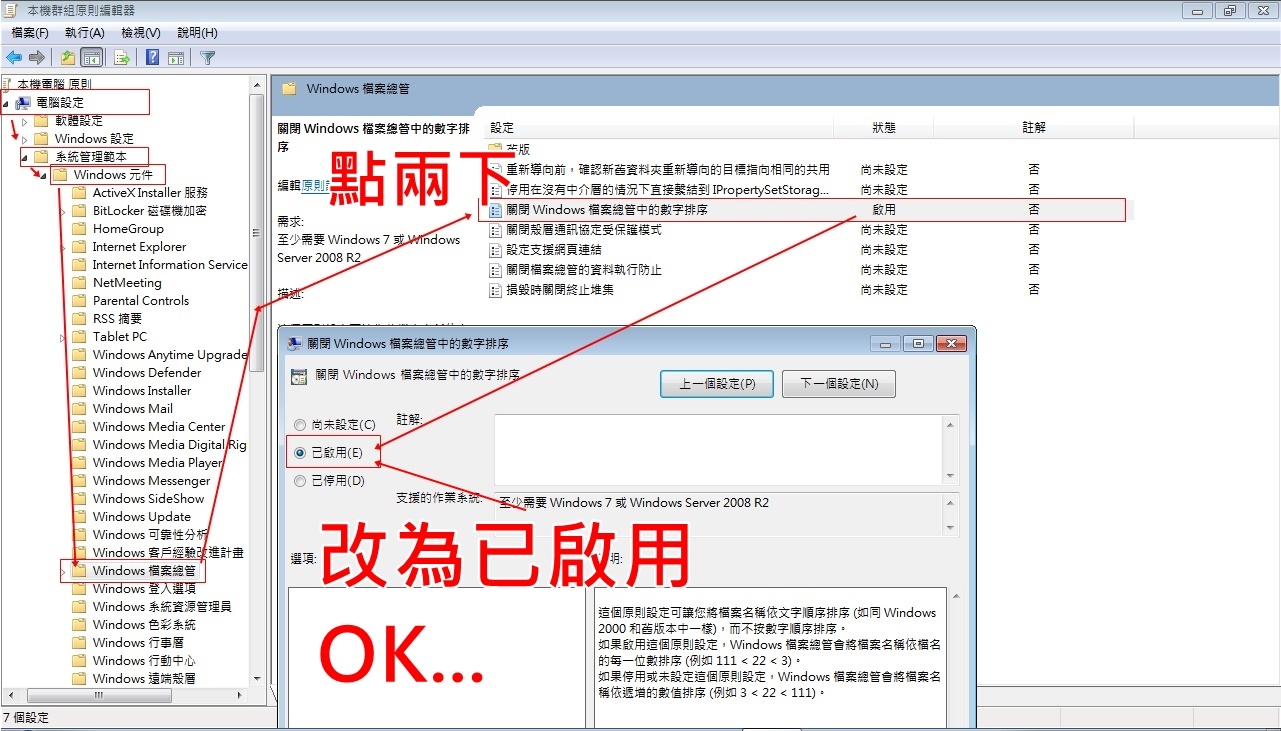Expand the Windows 檔案總管 tree node
The image size is (1281, 731).
point(63,570)
